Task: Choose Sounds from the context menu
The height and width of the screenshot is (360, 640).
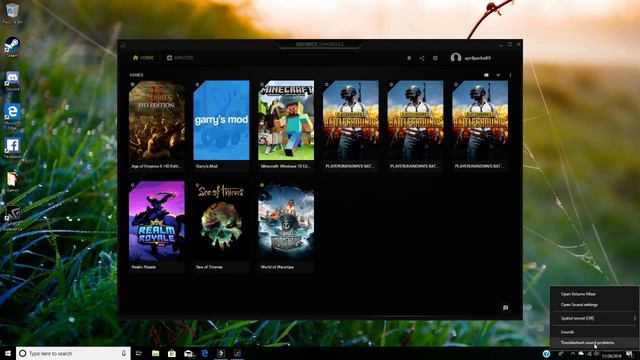Action: 594,332
